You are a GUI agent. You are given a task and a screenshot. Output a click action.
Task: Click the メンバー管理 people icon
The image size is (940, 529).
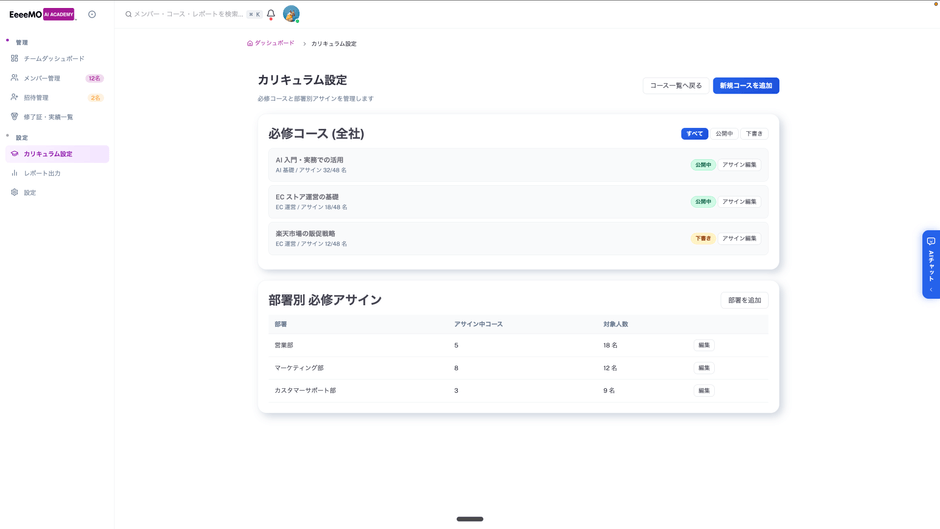[x=14, y=78]
